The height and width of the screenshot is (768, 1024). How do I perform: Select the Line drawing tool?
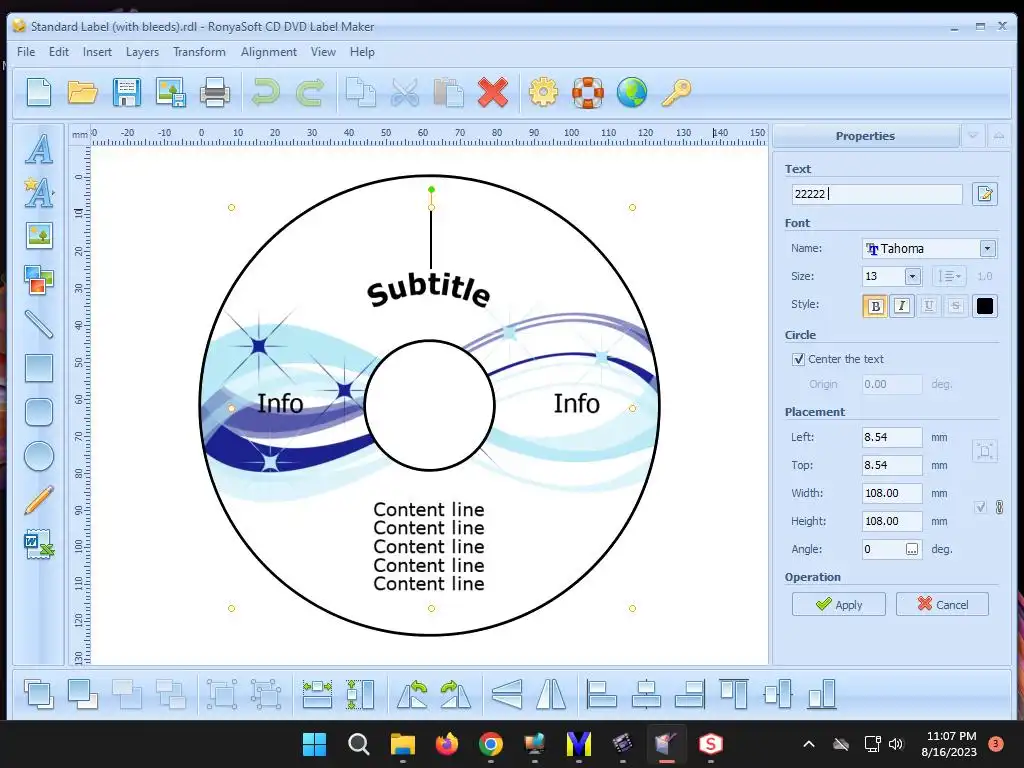pos(39,324)
